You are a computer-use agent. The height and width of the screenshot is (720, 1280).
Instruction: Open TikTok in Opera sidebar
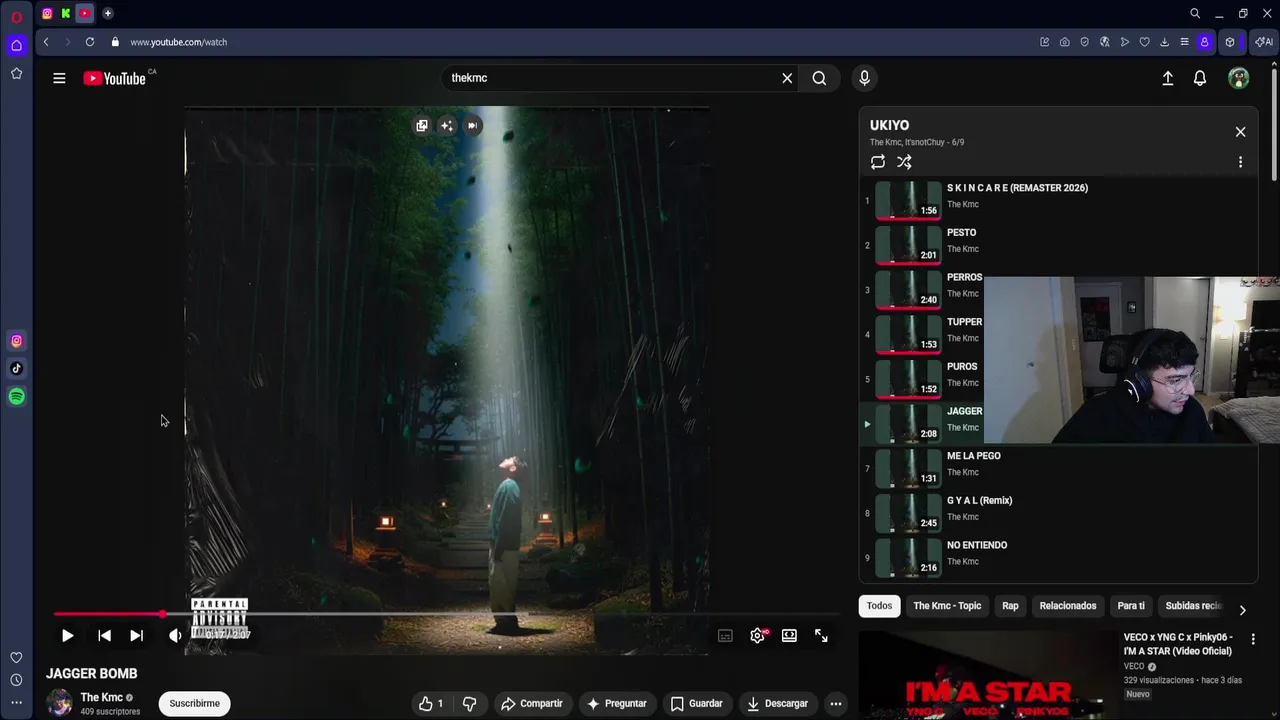tap(16, 368)
